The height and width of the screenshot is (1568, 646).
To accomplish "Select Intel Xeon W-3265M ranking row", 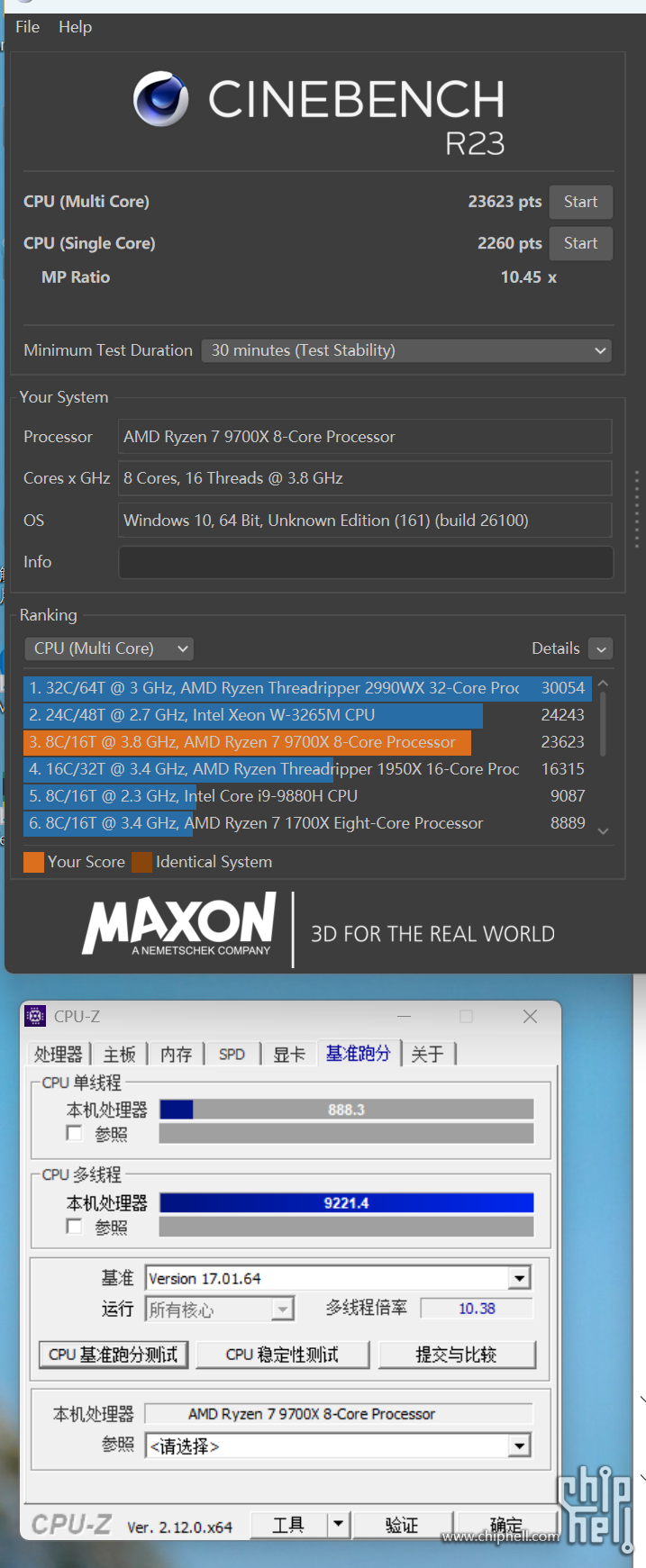I will [x=307, y=715].
